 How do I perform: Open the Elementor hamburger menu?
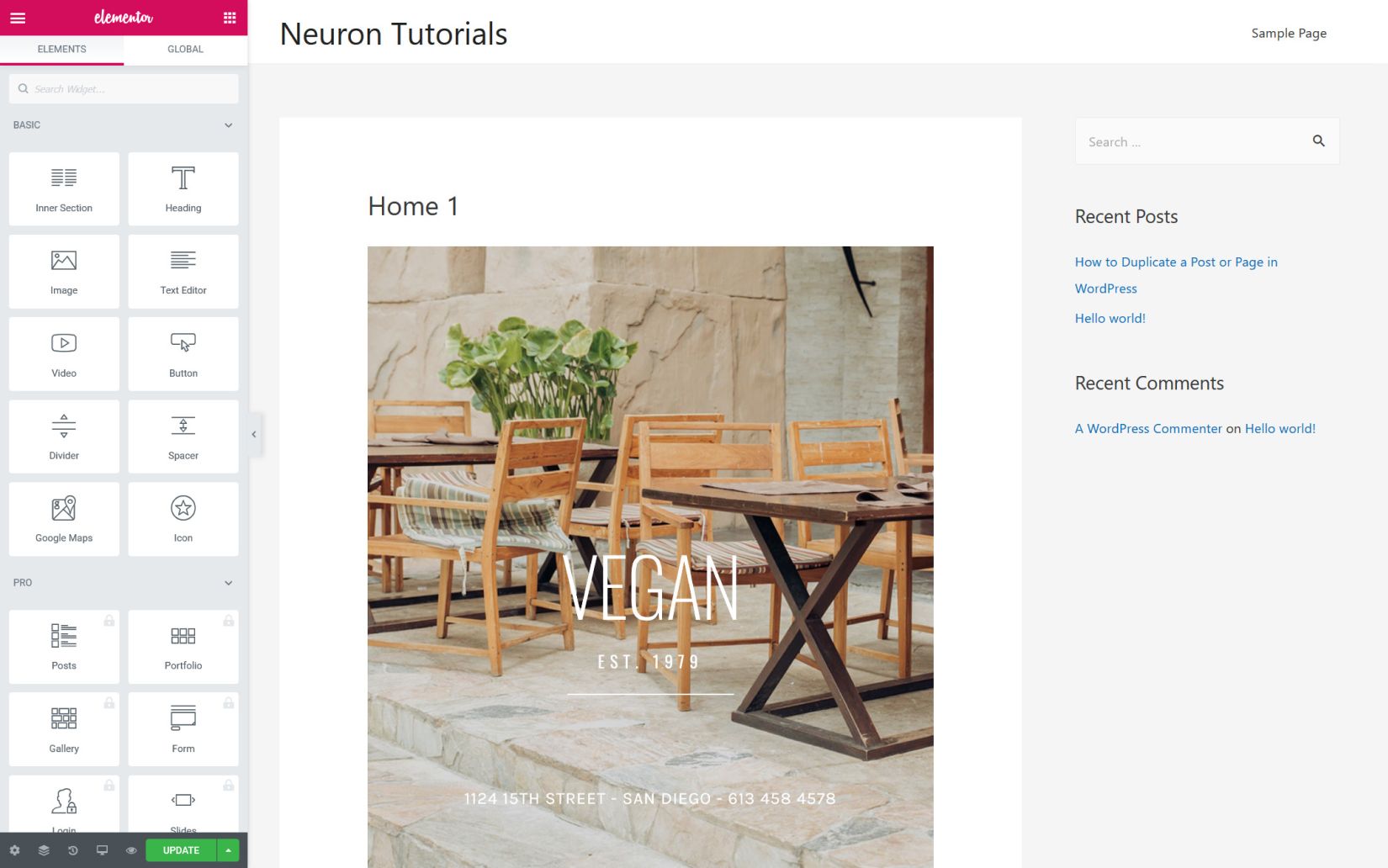coord(17,17)
